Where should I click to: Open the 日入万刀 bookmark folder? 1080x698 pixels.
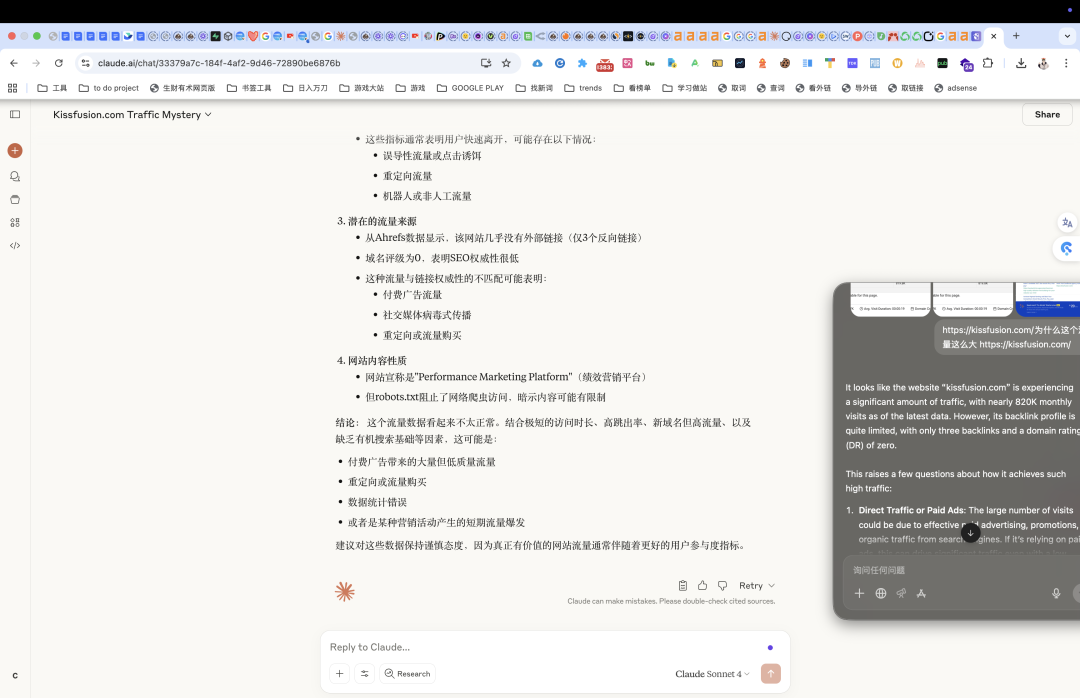click(305, 88)
